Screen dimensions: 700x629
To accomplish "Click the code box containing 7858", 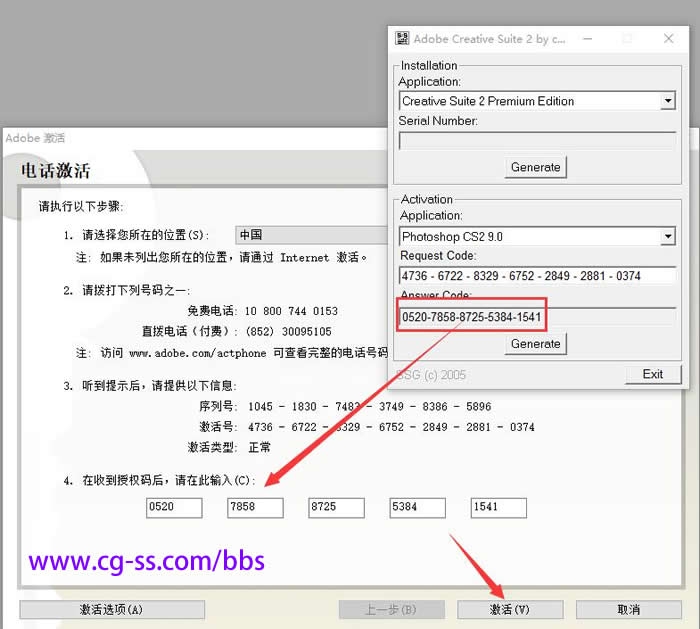I will 255,508.
